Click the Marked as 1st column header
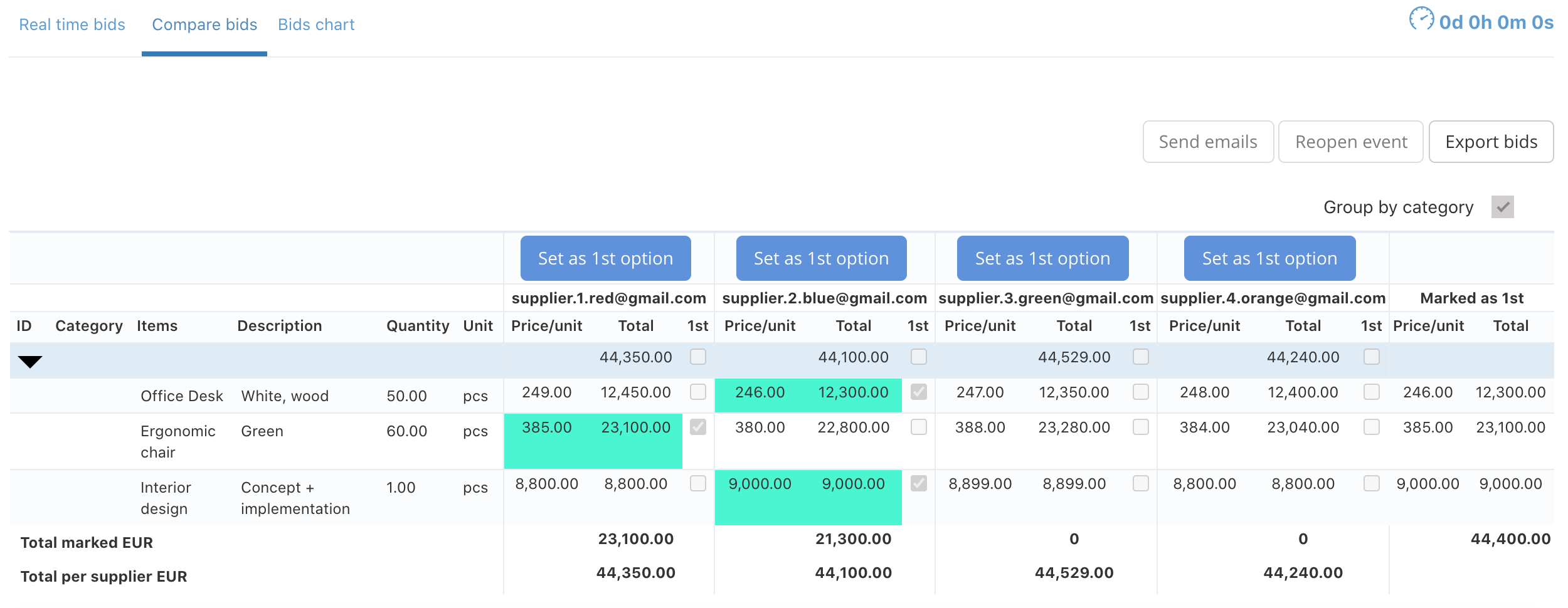The height and width of the screenshot is (608, 1568). [x=1471, y=298]
